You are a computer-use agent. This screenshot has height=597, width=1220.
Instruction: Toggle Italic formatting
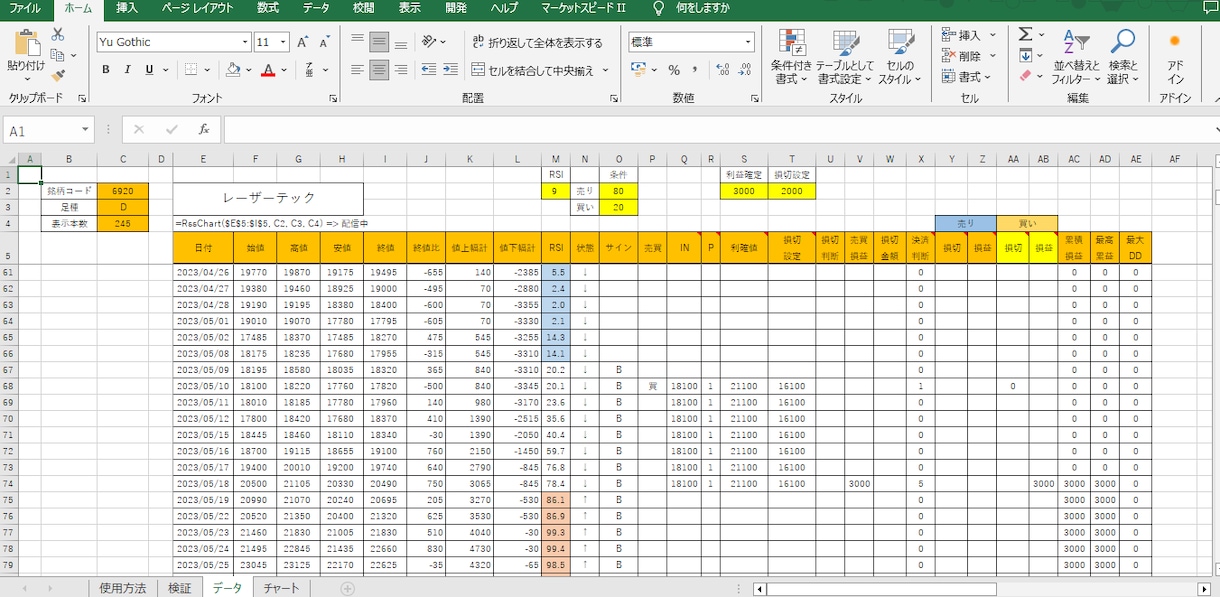[127, 70]
